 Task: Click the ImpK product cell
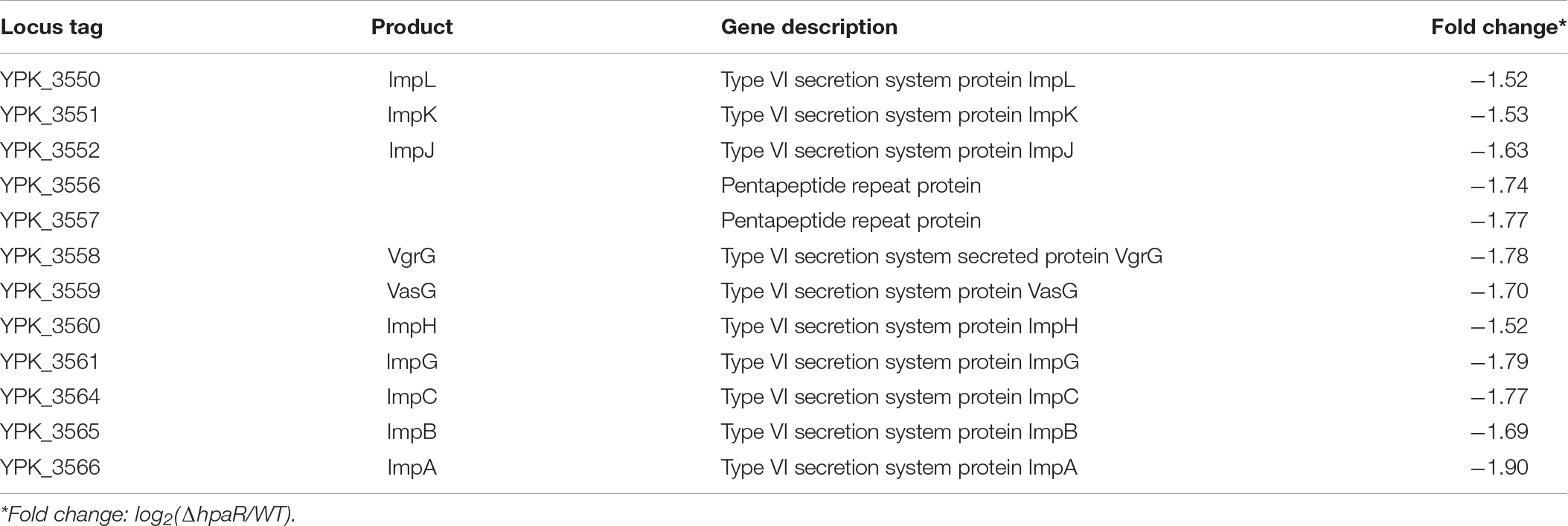pyautogui.click(x=412, y=115)
